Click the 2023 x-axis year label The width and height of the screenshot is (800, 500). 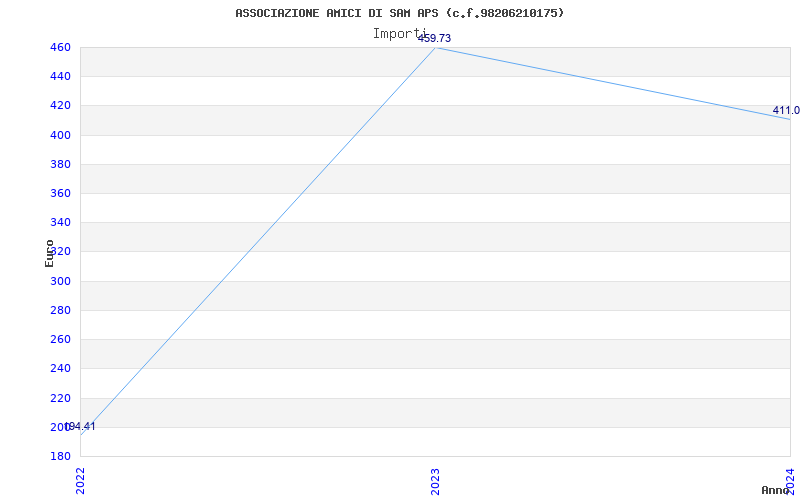click(435, 480)
